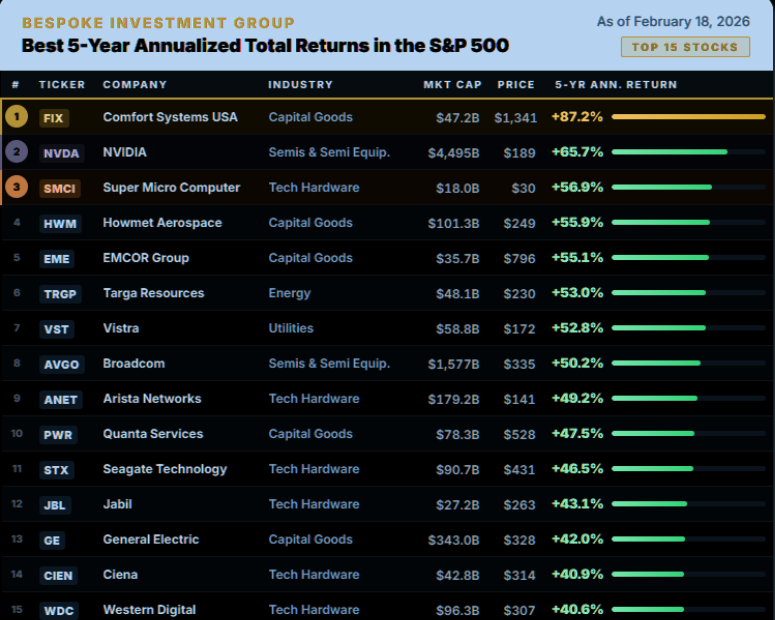Sort by 5-YR ANN. RETURN column header
This screenshot has height=620, width=775.
[x=615, y=85]
